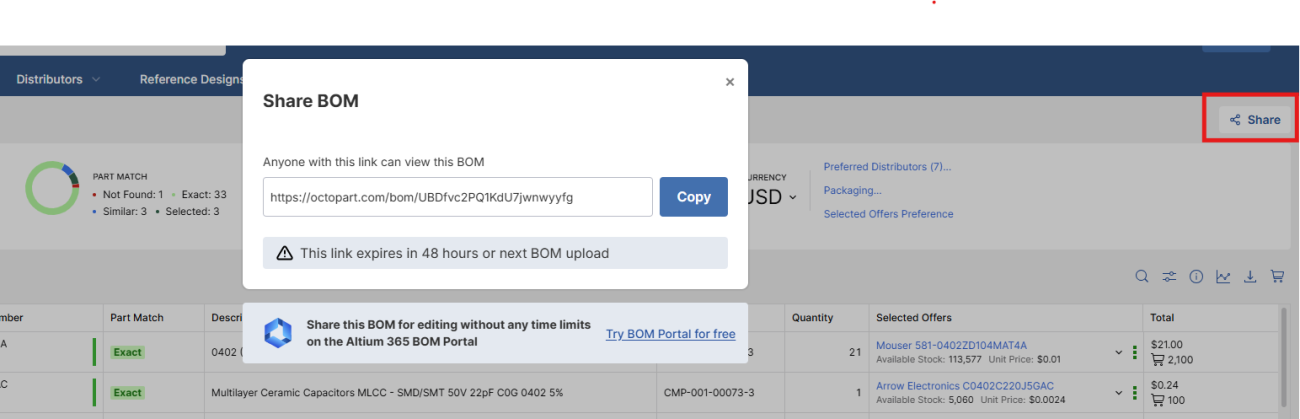
Task: Click the Total column header
Action: (x=1210, y=318)
